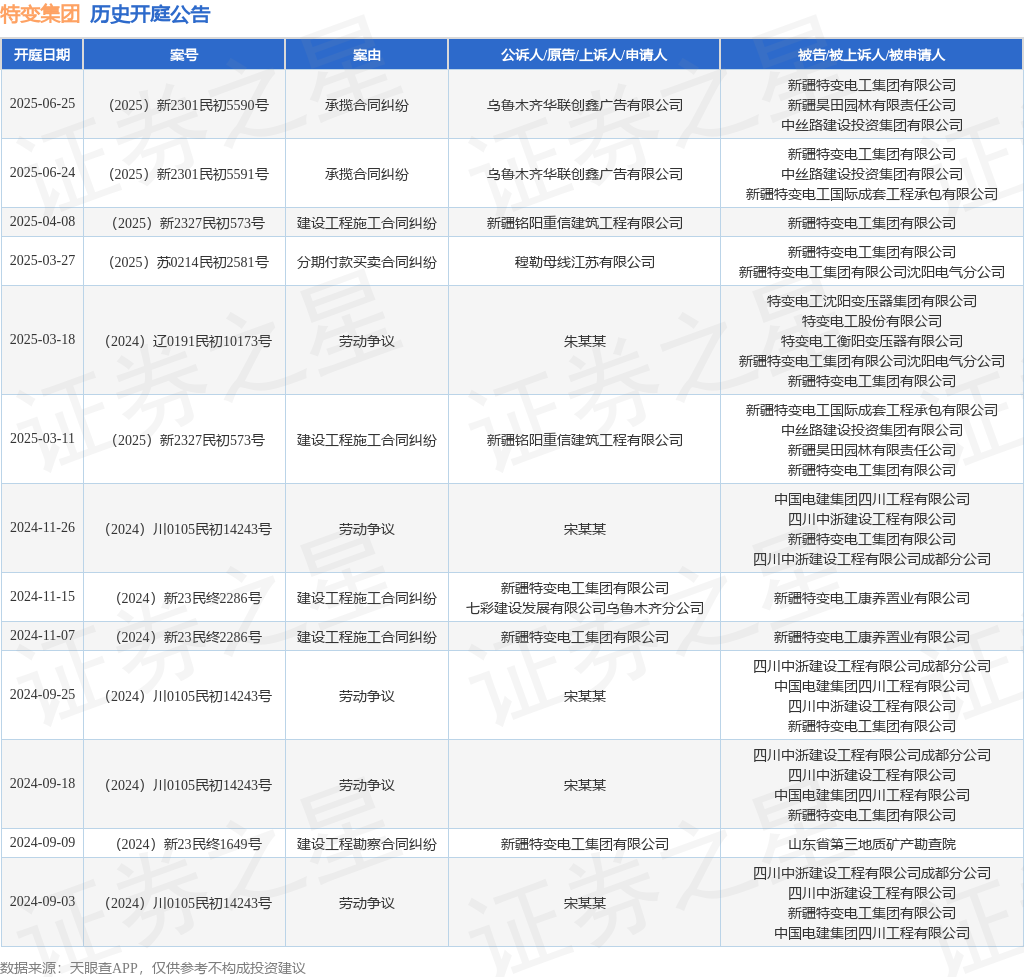
Task: Click 新疆特变电工国际成套工程承包有限公司 in the 2025-06-24 row
Action: click(x=871, y=195)
